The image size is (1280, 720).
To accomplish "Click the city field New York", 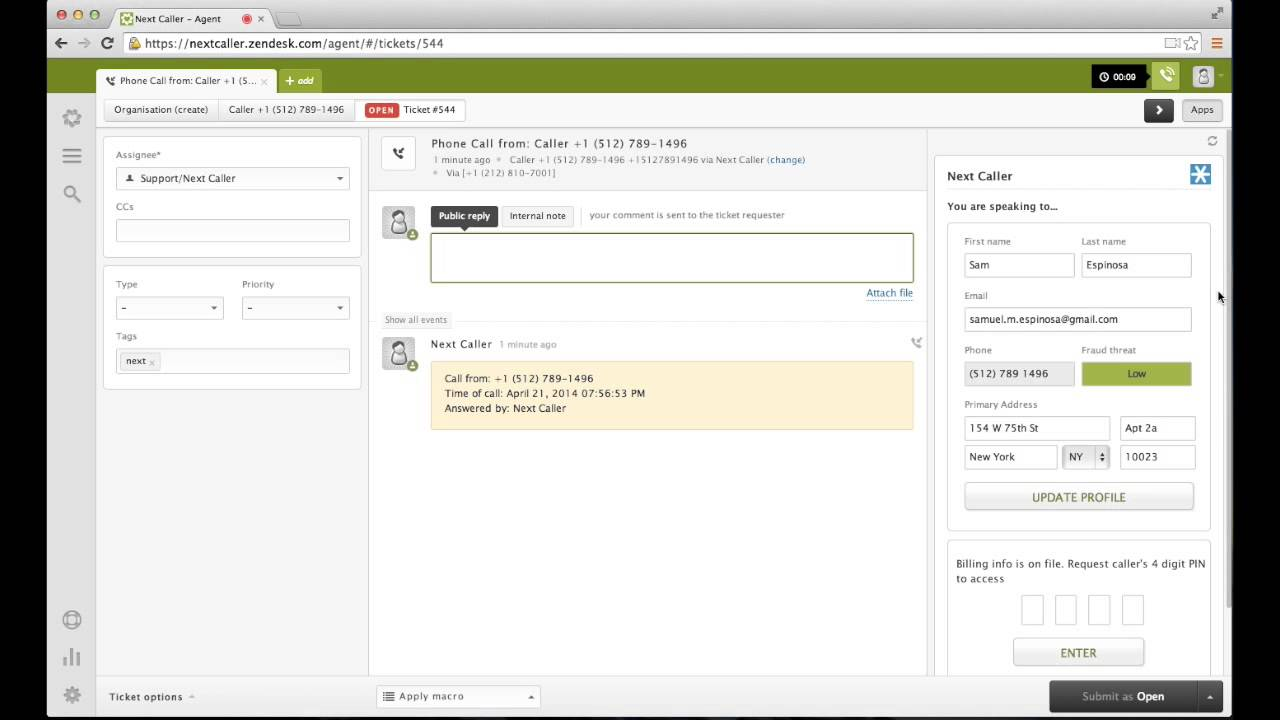I will pyautogui.click(x=1011, y=457).
